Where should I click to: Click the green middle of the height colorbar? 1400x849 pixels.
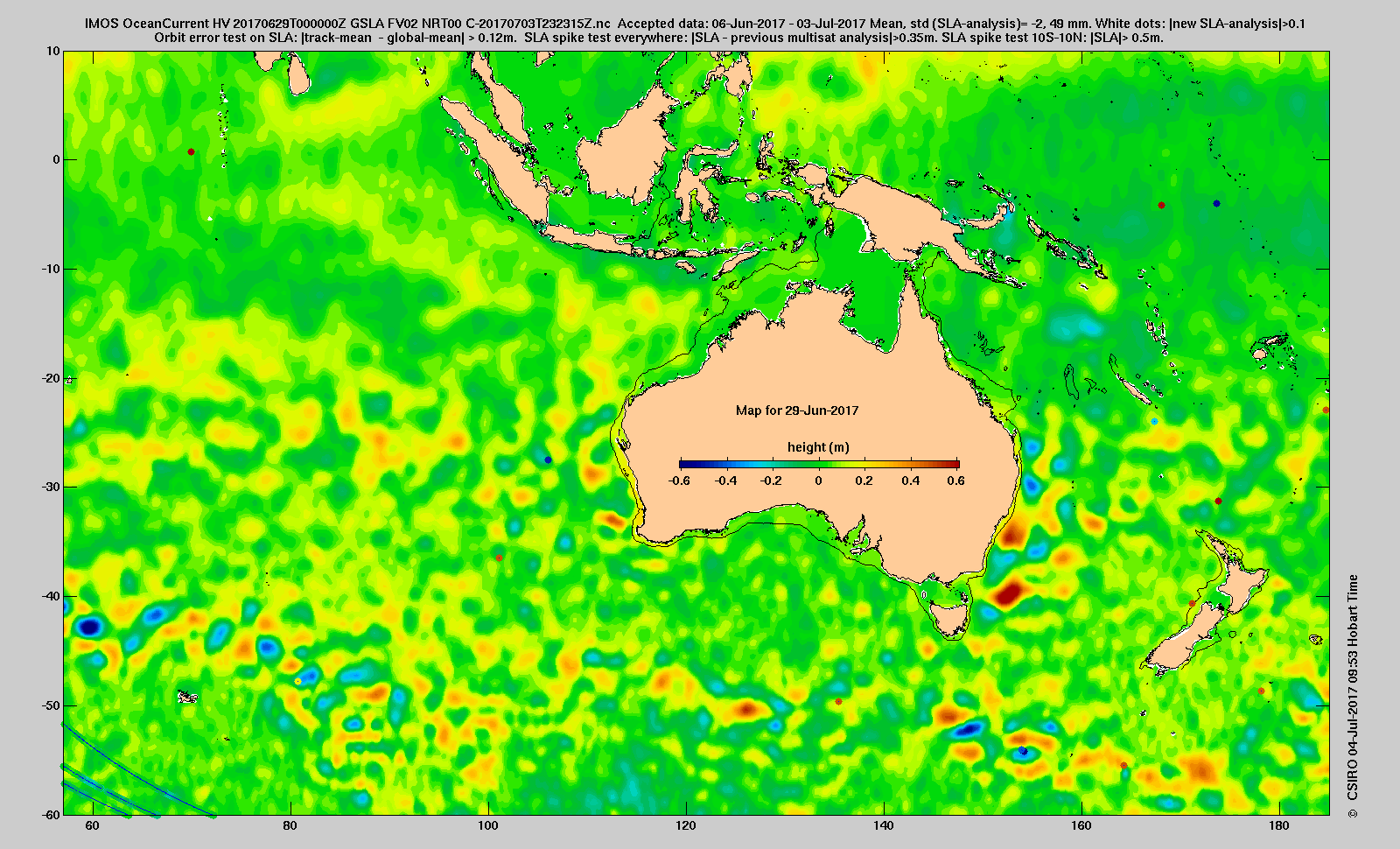coord(819,465)
